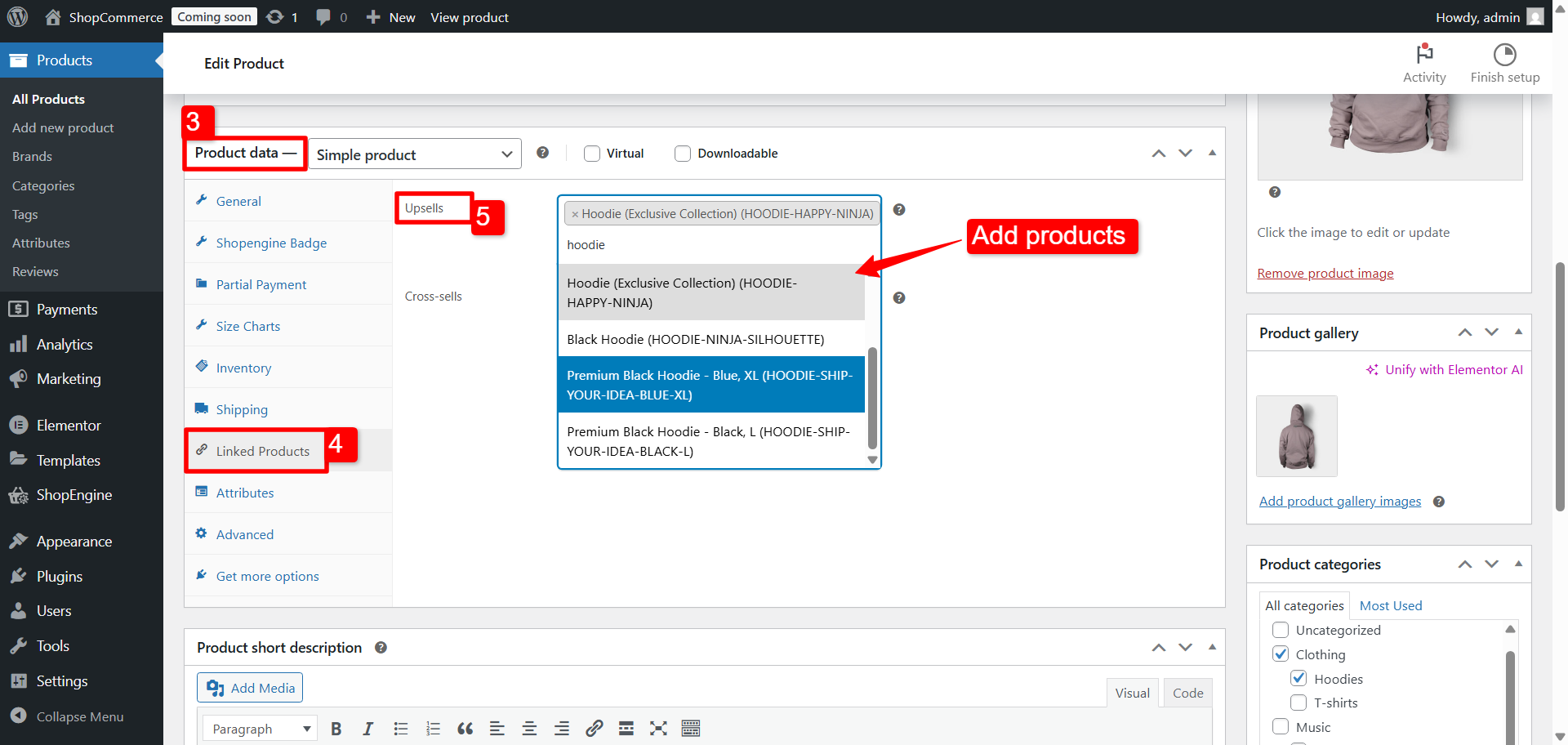Collapse the admin sidebar menu
Screen dimensions: 1568x745
(x=68, y=716)
